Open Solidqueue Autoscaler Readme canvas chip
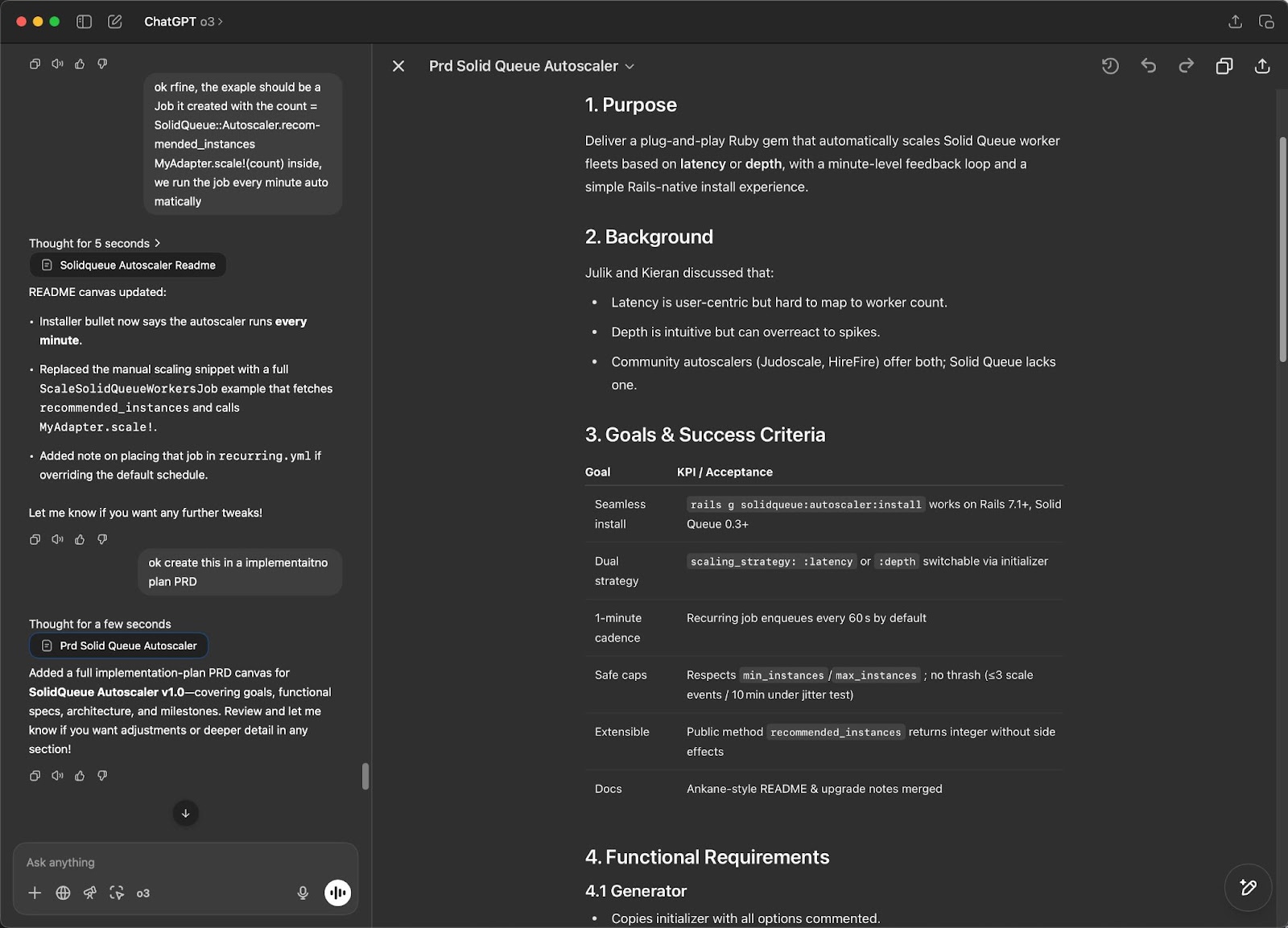The width and height of the screenshot is (1288, 928). point(128,265)
